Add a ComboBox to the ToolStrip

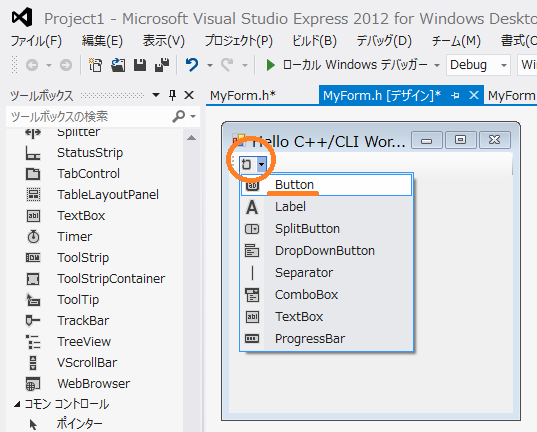[x=326, y=295]
